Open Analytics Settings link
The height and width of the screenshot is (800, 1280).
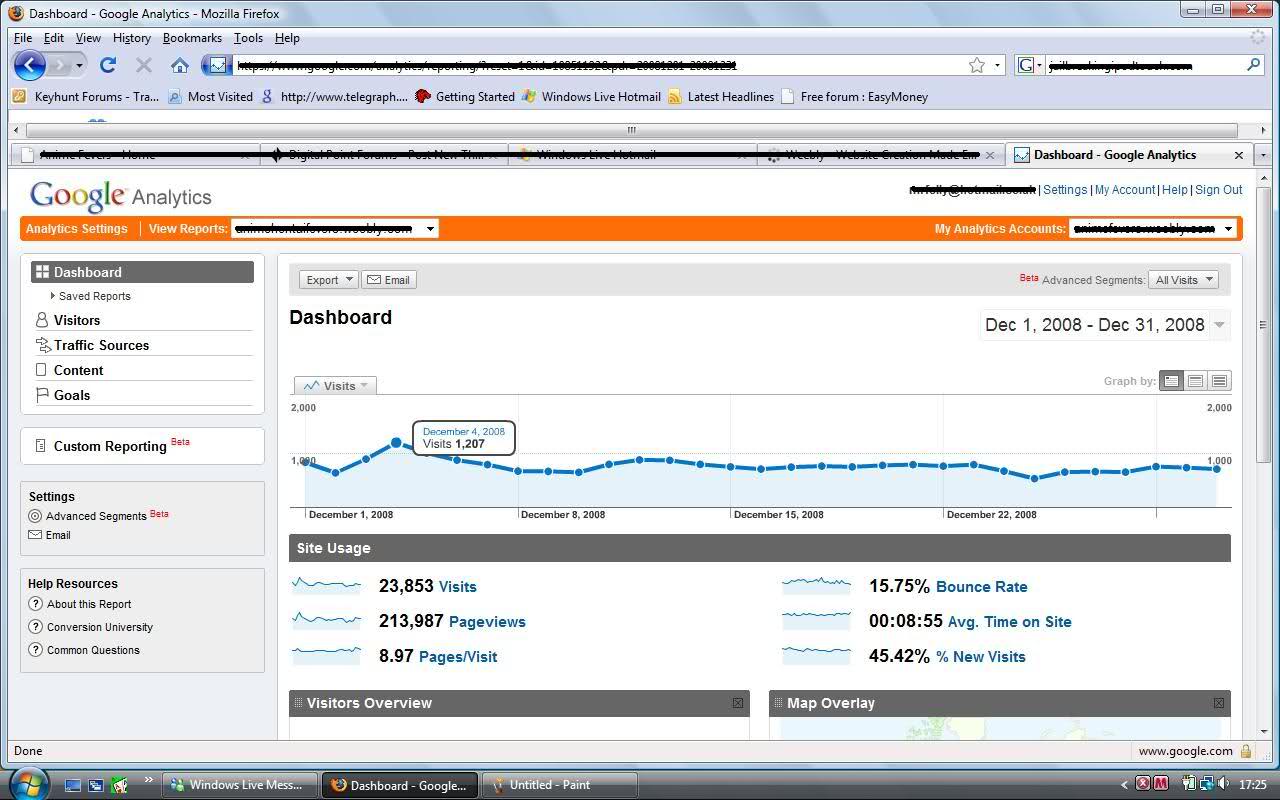click(x=77, y=229)
